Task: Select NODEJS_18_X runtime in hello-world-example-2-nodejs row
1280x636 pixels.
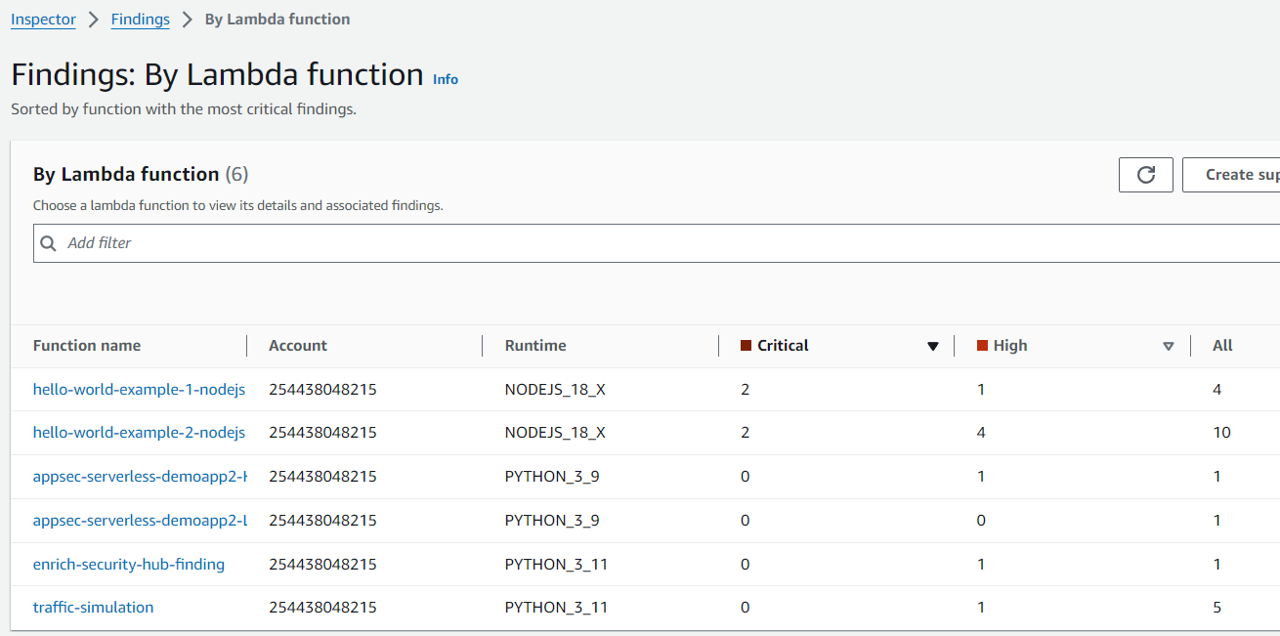Action: pyautogui.click(x=555, y=432)
